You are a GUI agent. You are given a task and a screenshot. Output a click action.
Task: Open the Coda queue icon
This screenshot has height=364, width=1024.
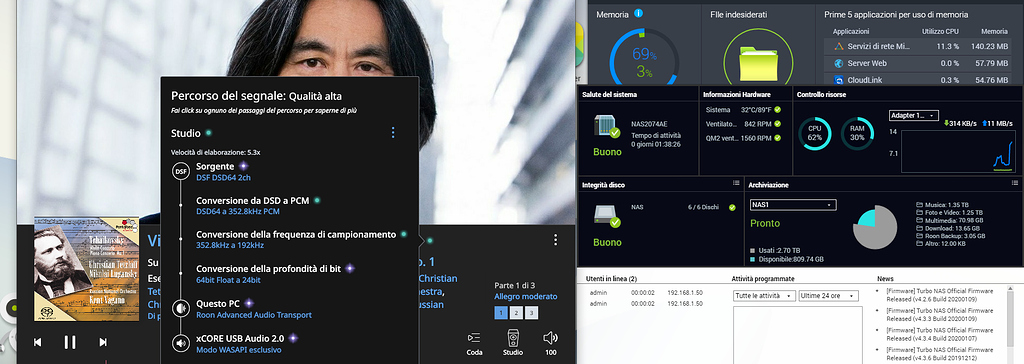point(474,338)
